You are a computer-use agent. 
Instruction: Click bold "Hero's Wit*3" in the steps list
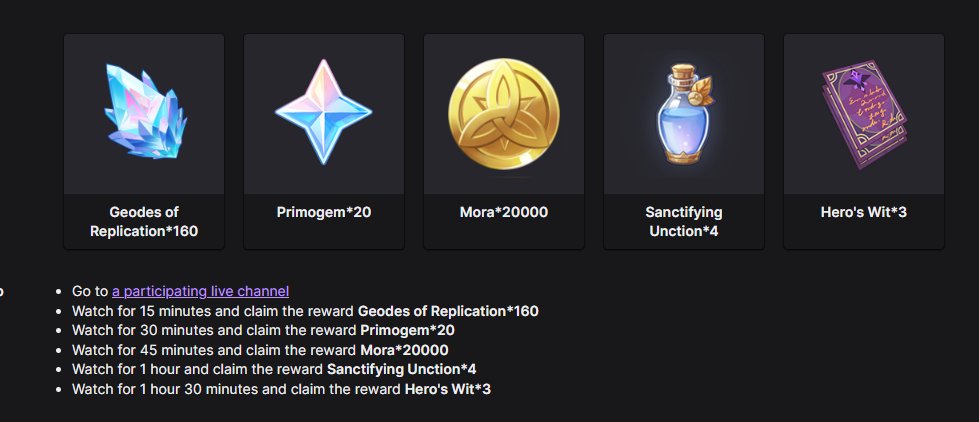click(x=447, y=388)
